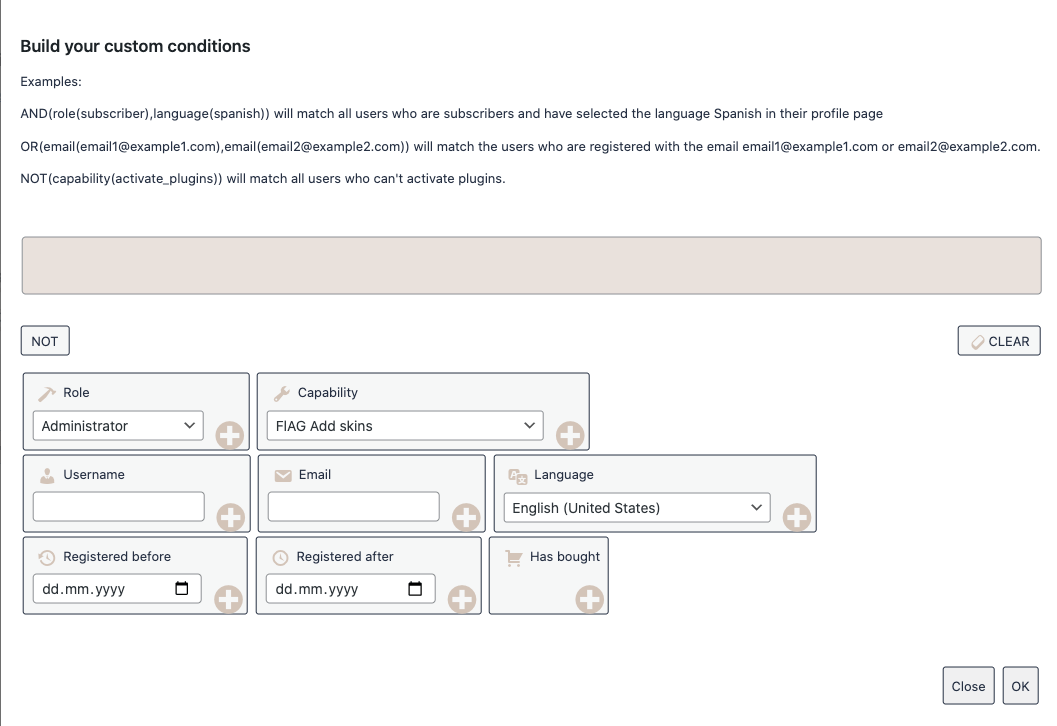Add the Registered before condition plus icon

pos(229,599)
